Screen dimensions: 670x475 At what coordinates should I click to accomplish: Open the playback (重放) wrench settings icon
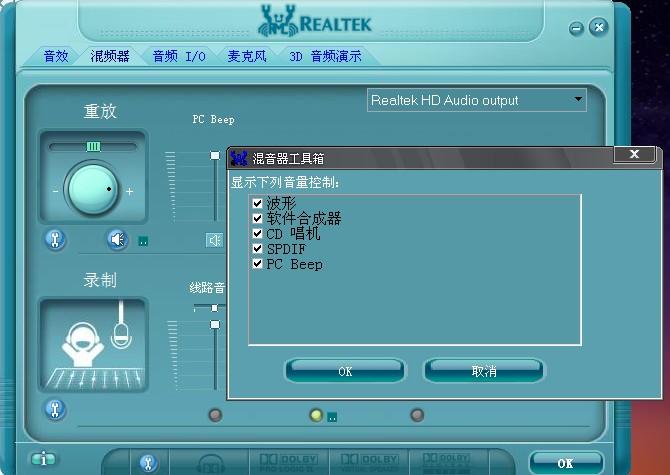pos(55,239)
